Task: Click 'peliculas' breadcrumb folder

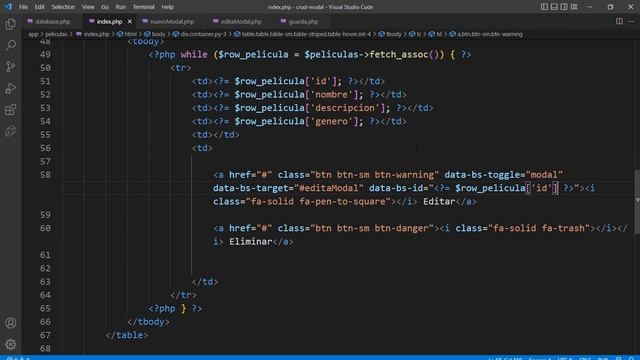Action: (56, 34)
